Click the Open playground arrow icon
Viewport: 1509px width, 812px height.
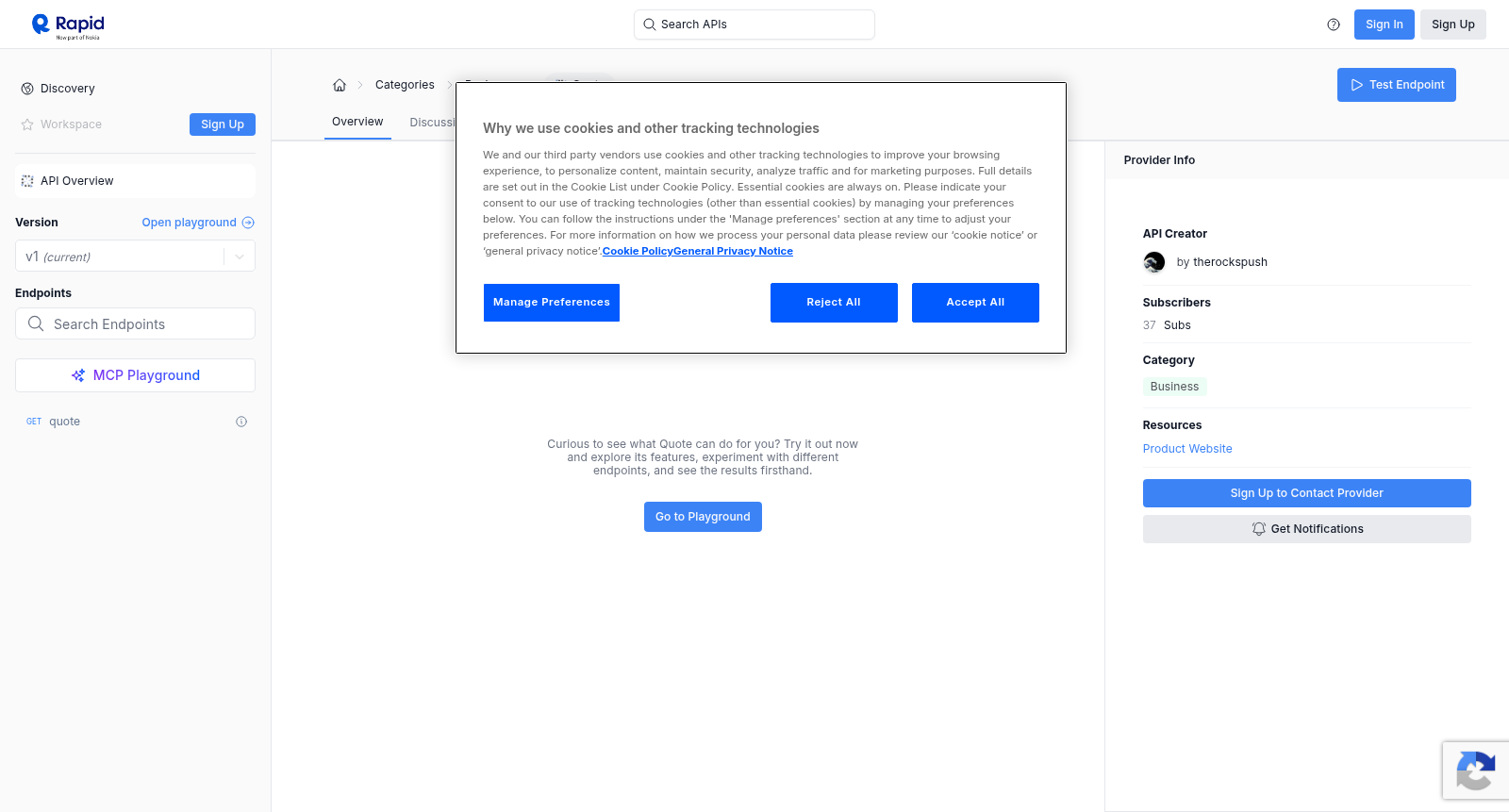(248, 223)
